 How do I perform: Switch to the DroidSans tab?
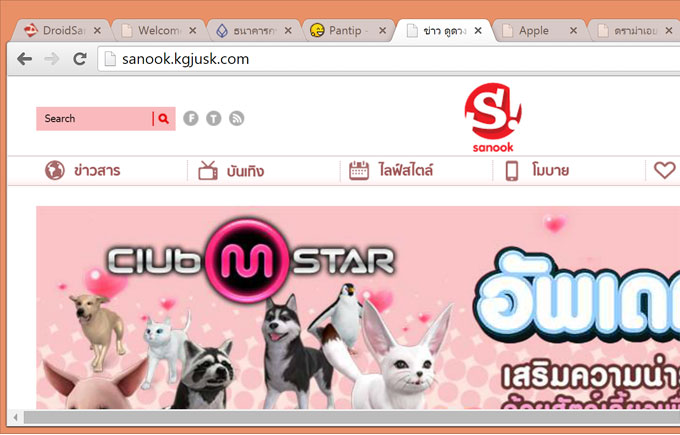point(59,31)
